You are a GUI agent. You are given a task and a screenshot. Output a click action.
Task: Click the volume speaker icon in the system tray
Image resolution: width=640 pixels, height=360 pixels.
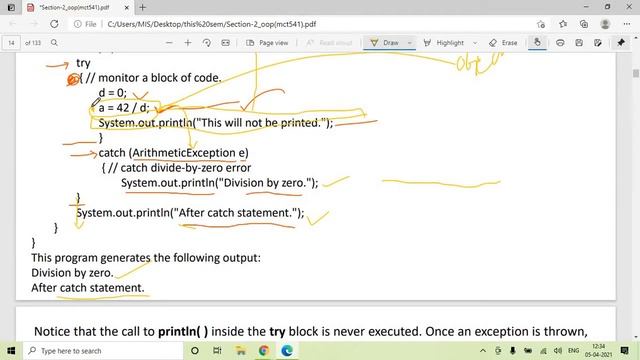click(x=558, y=351)
